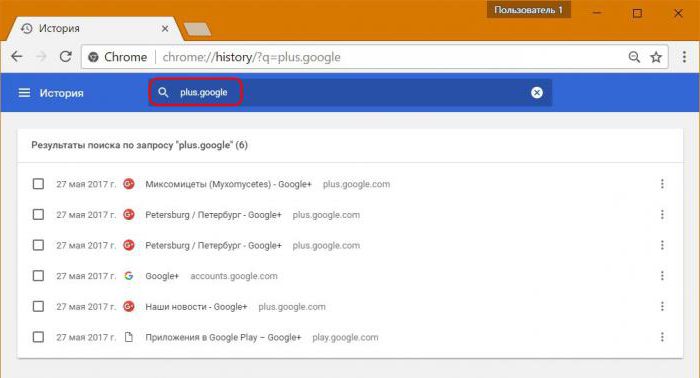700x378 pixels.
Task: Open the Google+ accounts.google.com link
Action: click(x=162, y=276)
